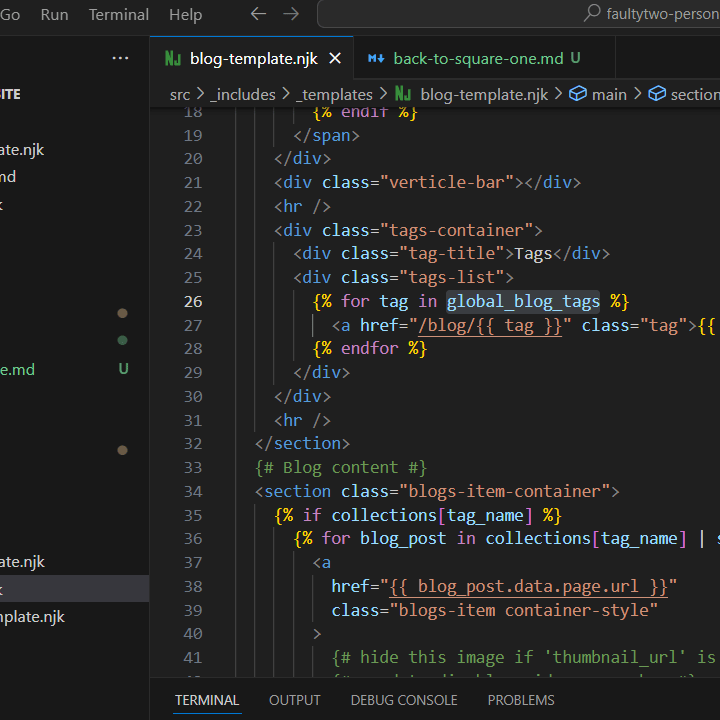Open the Run menu

[x=55, y=14]
